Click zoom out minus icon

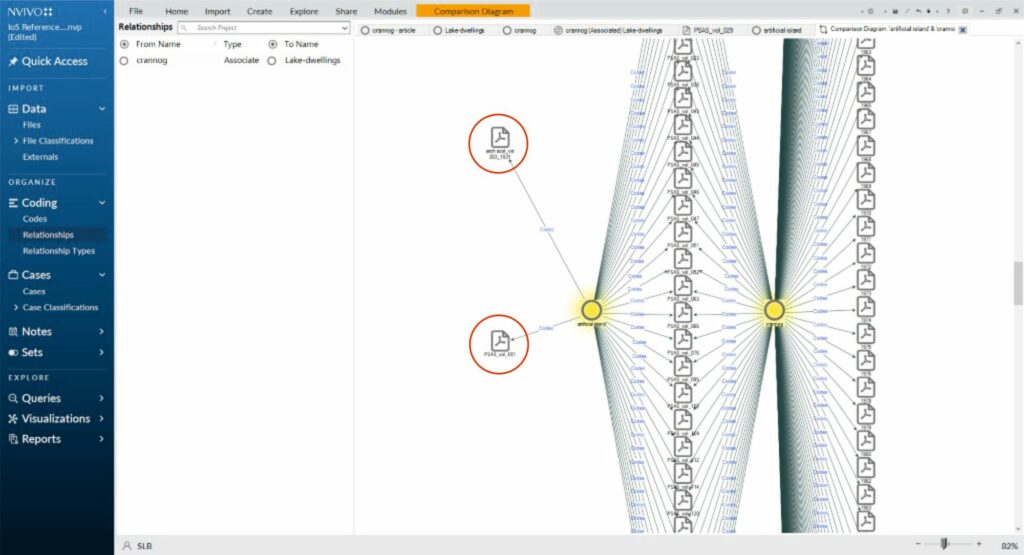[918, 544]
